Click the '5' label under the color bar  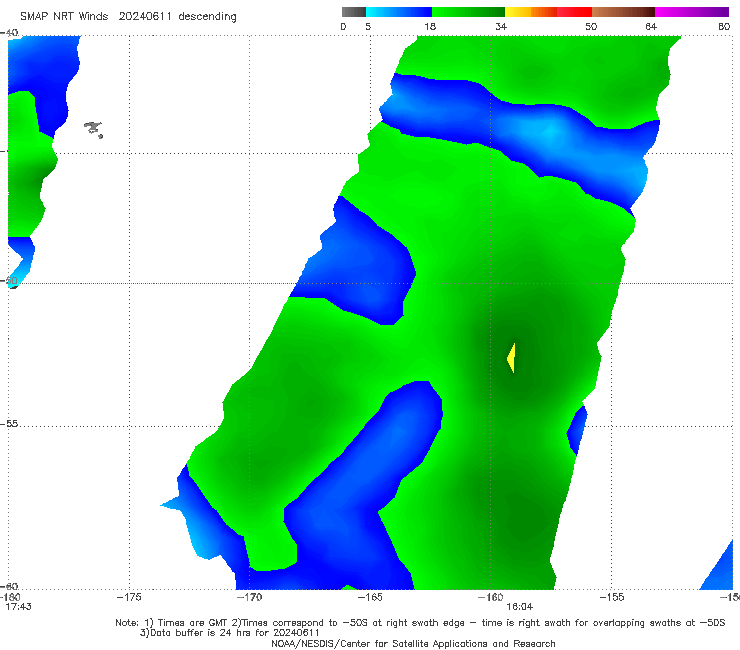(368, 27)
